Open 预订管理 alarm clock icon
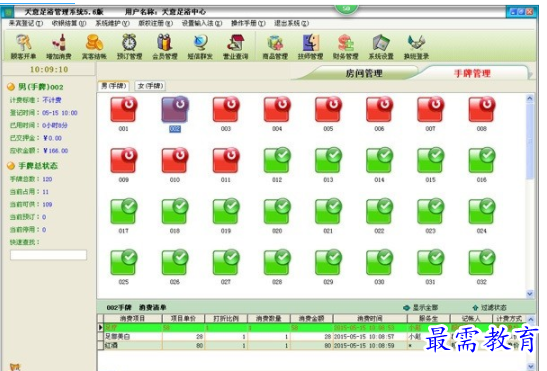 coord(129,46)
